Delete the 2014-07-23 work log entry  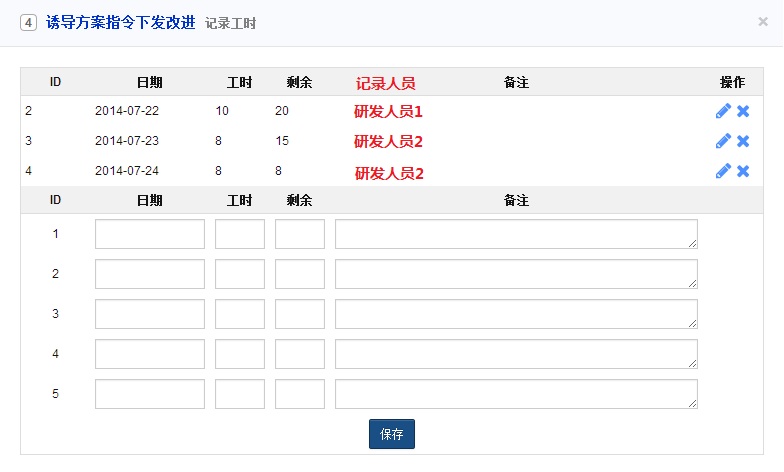(743, 141)
